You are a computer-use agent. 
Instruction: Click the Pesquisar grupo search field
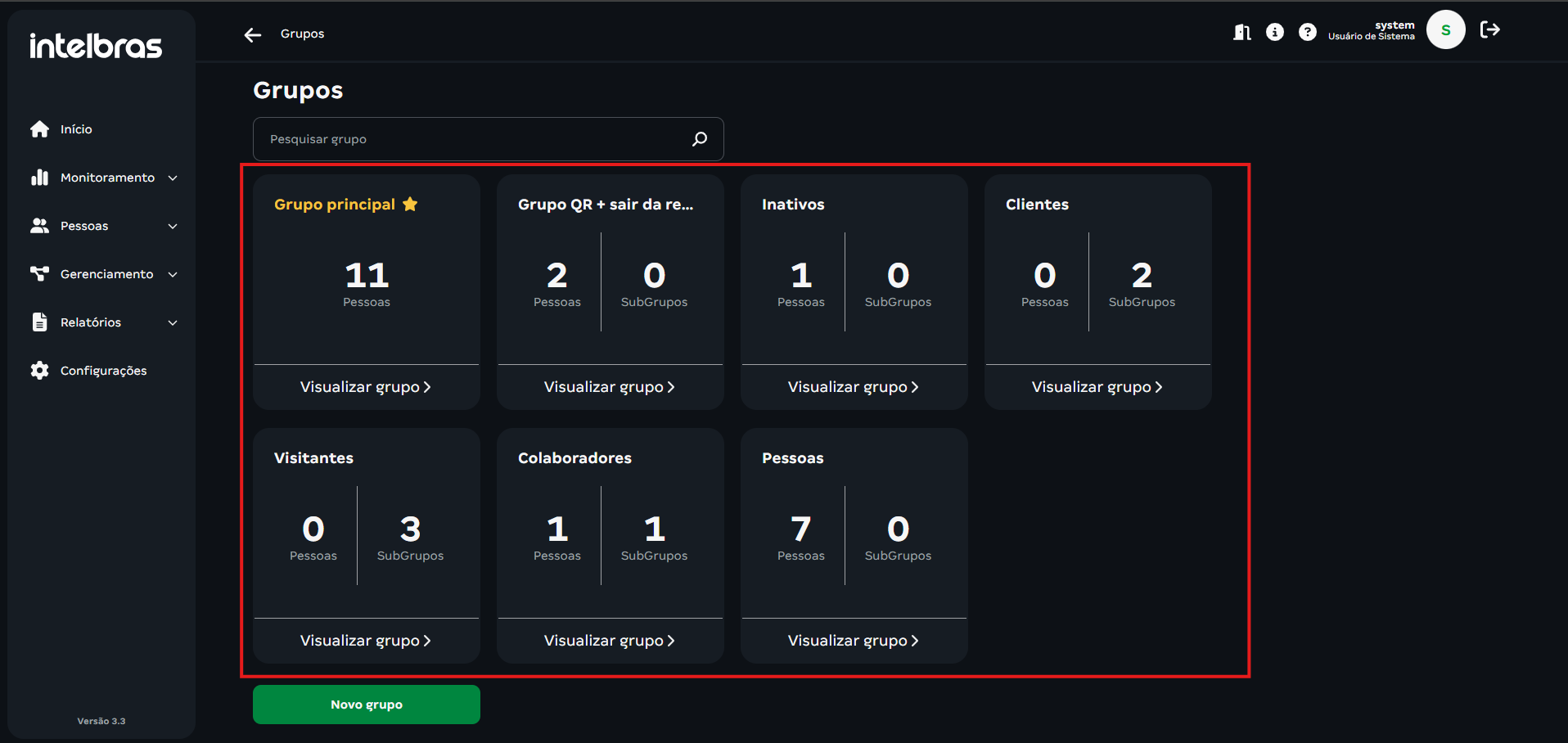click(x=475, y=139)
